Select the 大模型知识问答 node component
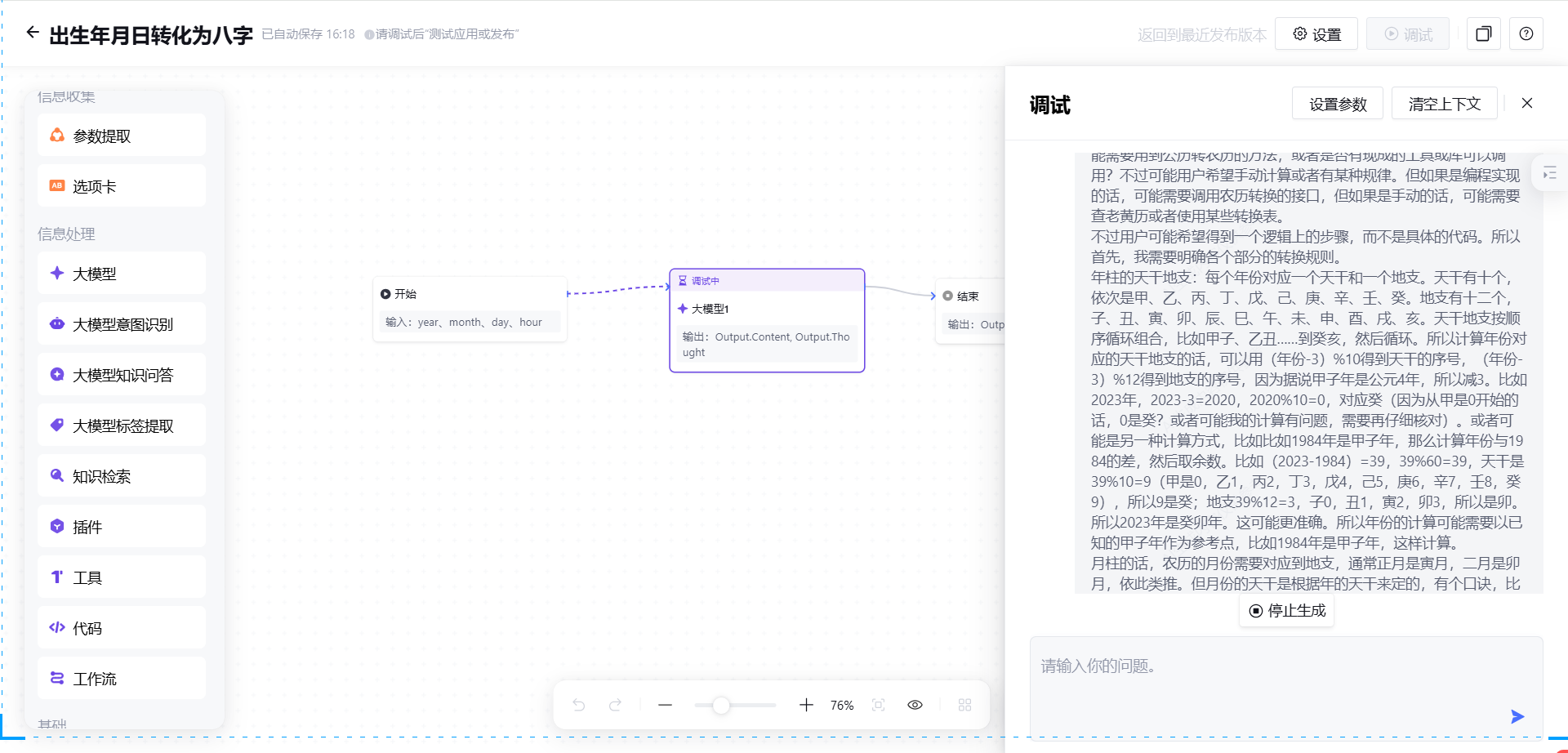This screenshot has height=753, width=1568. coord(122,375)
